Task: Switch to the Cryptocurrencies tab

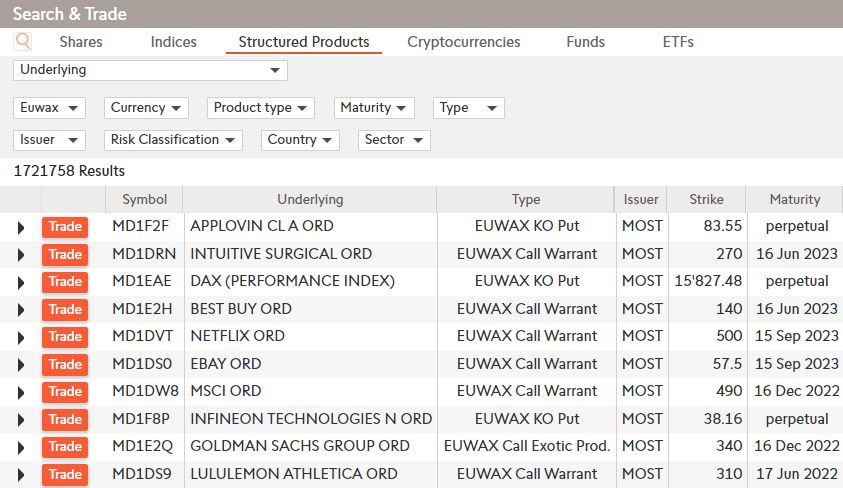Action: pyautogui.click(x=463, y=42)
